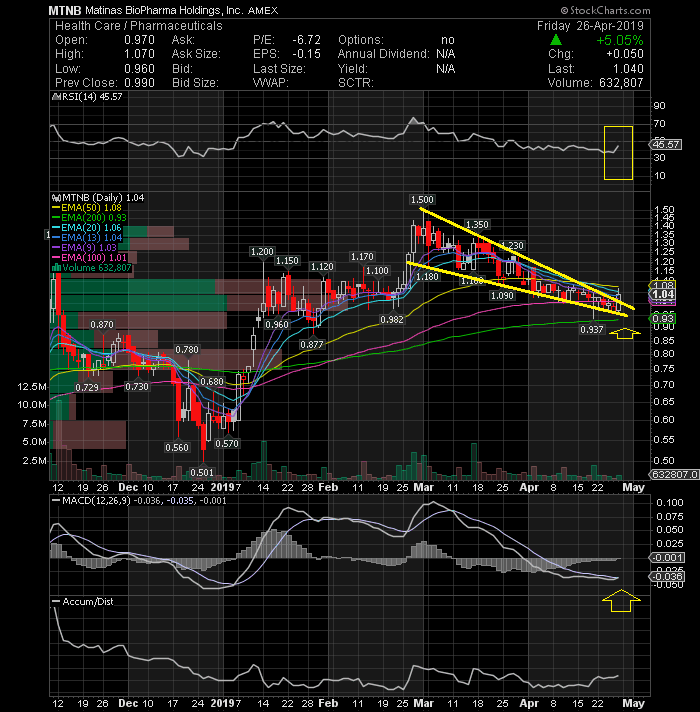The image size is (700, 712).
Task: Click the Options value 'no'
Action: [x=448, y=40]
